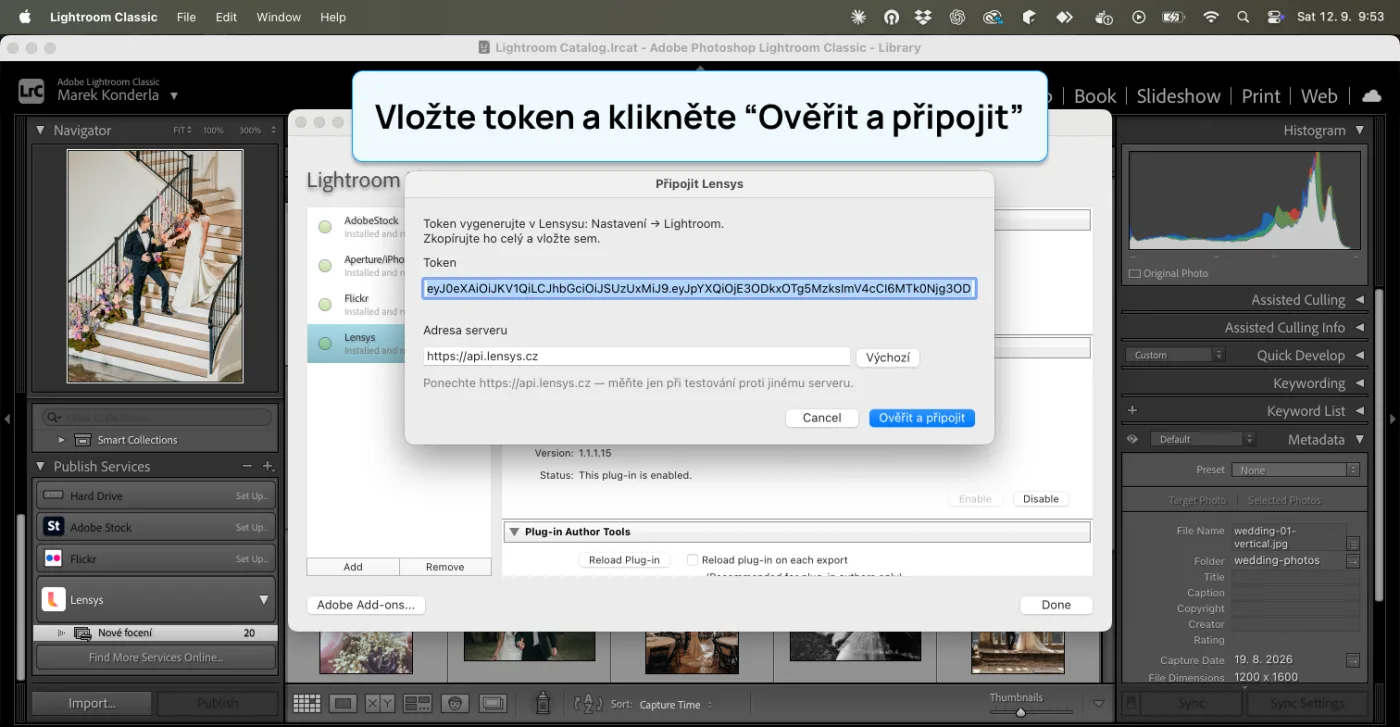Click the Token input field

tap(699, 289)
